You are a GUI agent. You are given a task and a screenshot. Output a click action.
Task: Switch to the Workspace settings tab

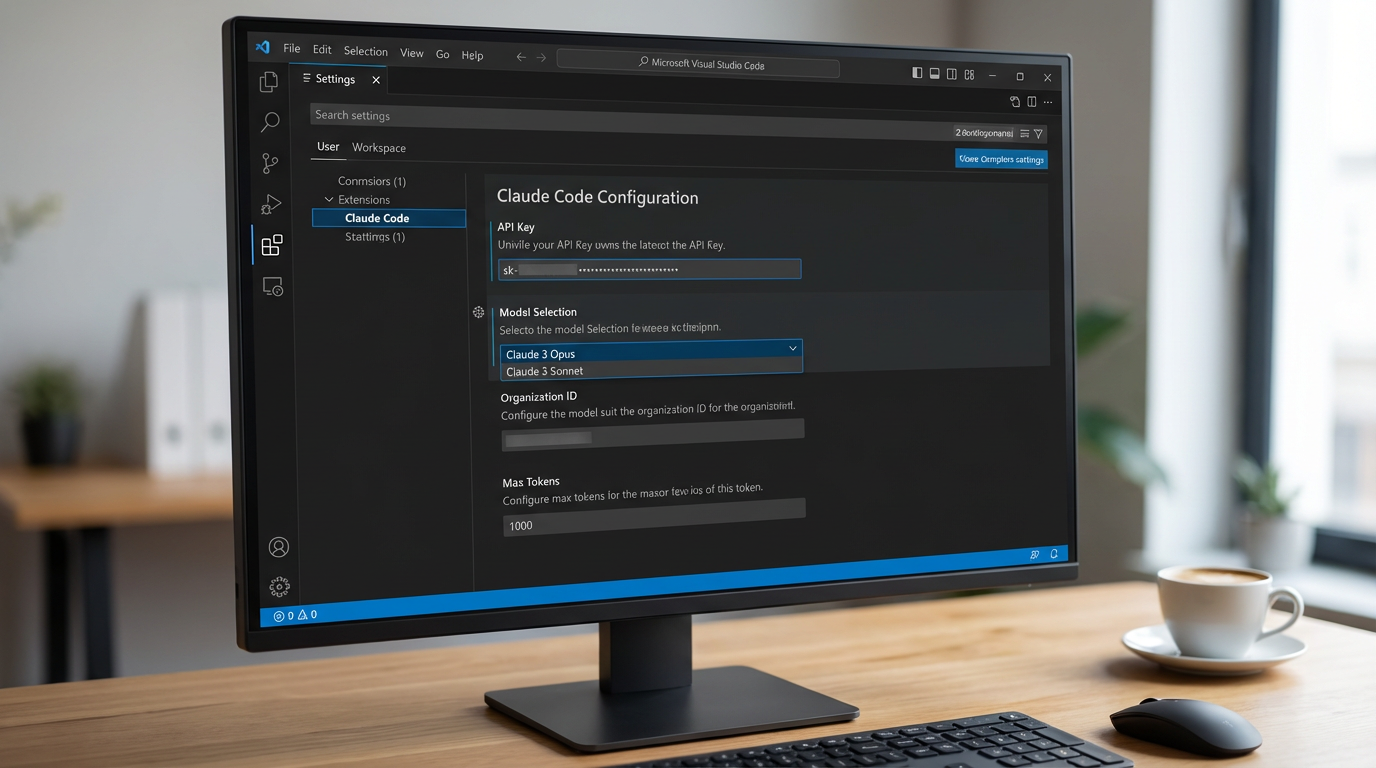click(378, 147)
